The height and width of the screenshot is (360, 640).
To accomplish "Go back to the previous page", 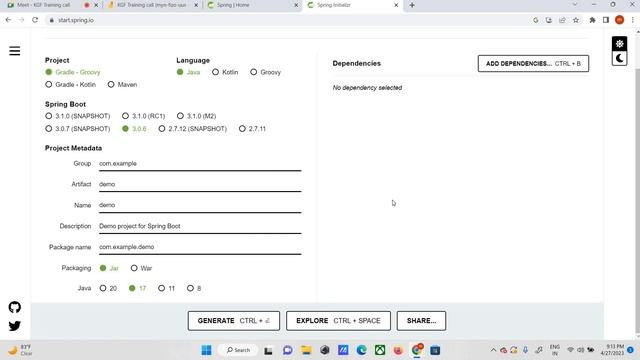I will click(x=8, y=20).
